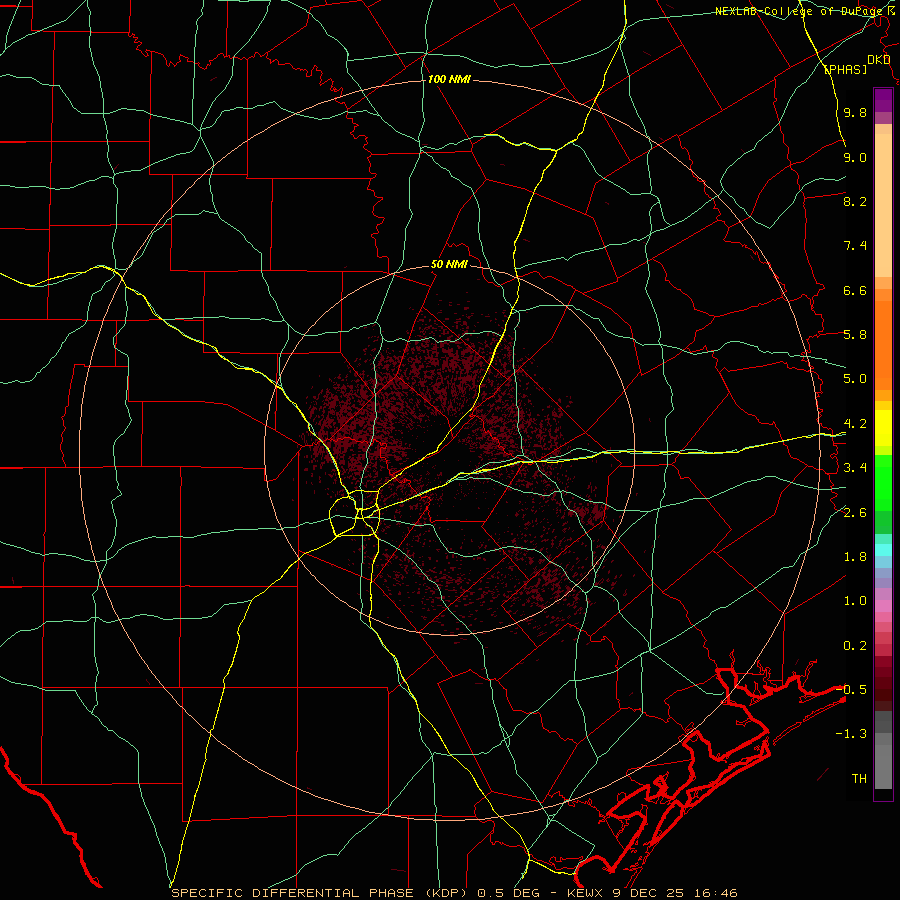Image resolution: width=900 pixels, height=900 pixels.
Task: Click the bright green segment of color bar
Action: (883, 482)
